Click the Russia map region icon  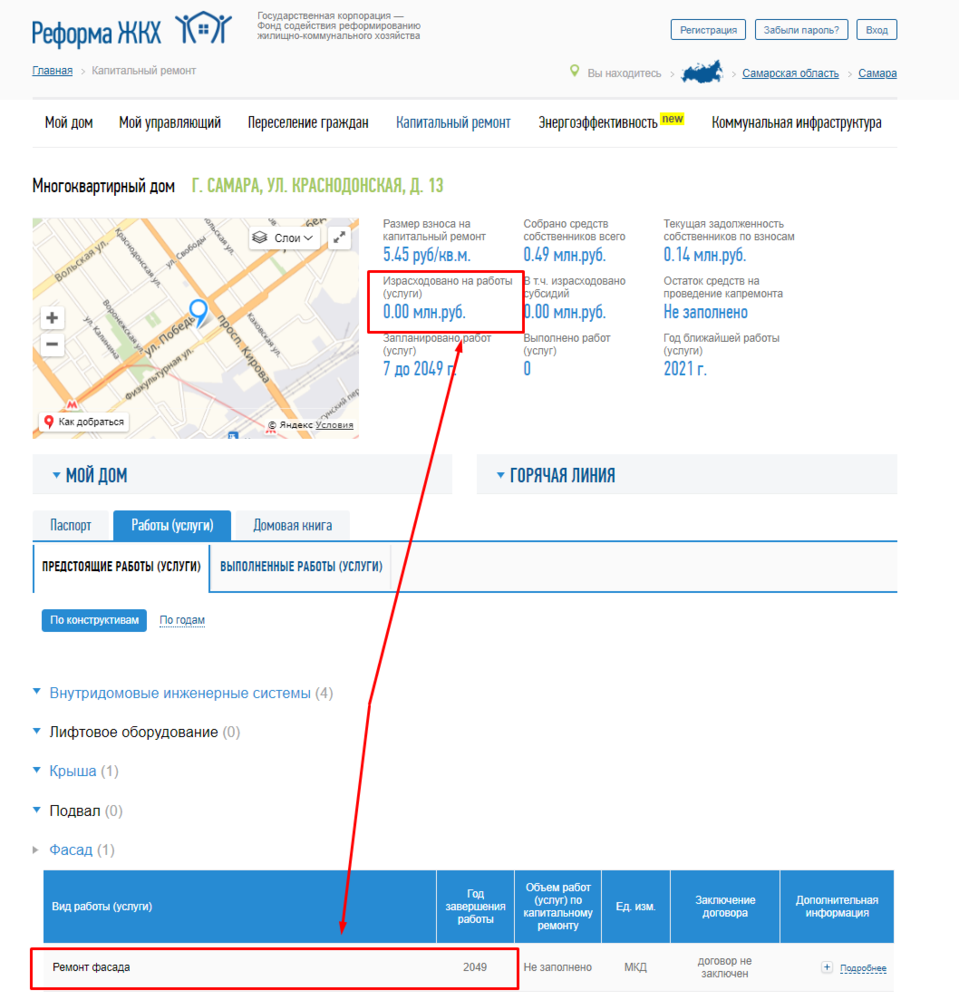(x=702, y=73)
